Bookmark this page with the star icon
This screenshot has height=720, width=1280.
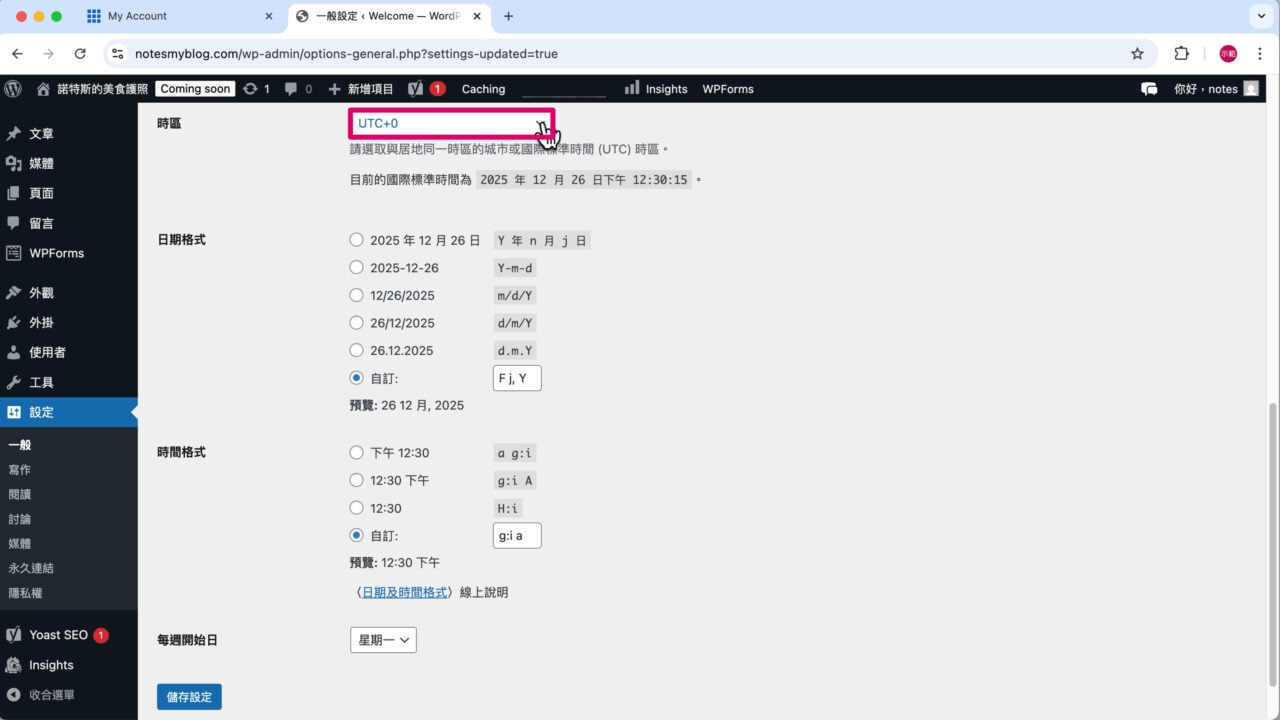[1137, 54]
